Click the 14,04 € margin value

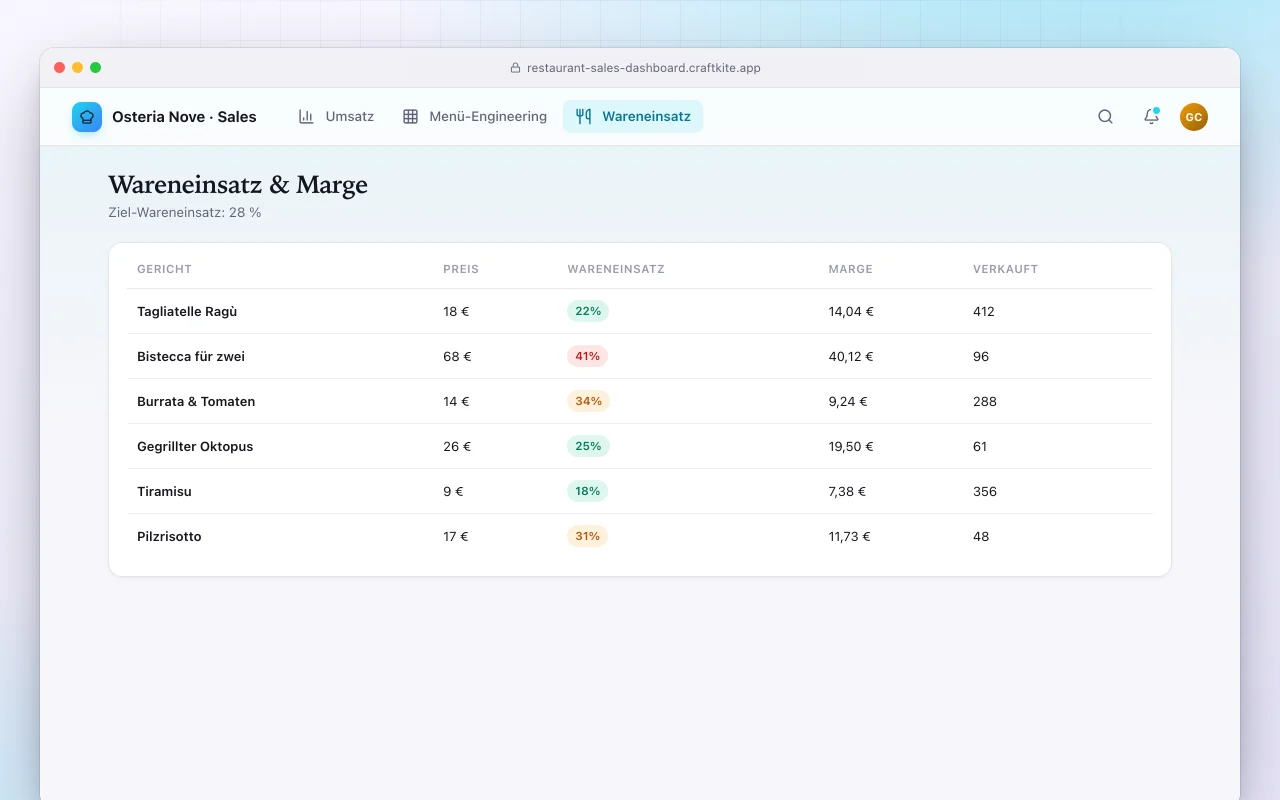tap(851, 311)
